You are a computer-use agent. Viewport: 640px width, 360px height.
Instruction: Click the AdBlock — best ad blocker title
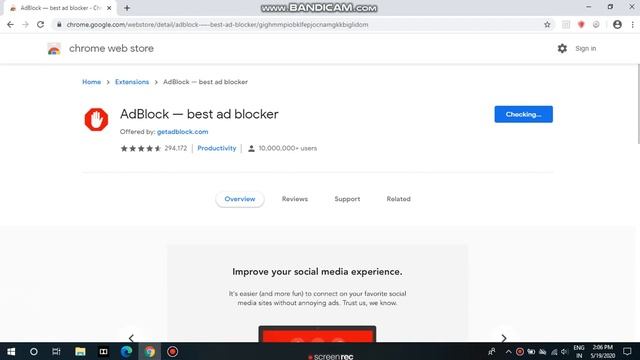click(199, 114)
